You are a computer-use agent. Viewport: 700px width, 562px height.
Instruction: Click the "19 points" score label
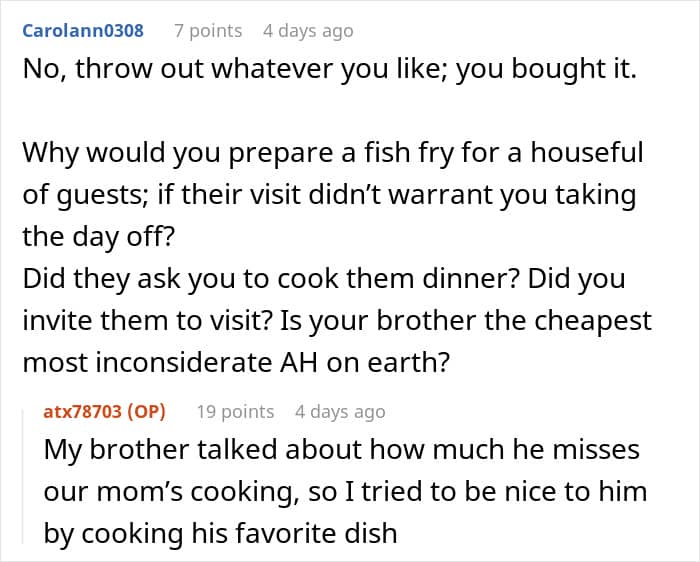(x=235, y=412)
